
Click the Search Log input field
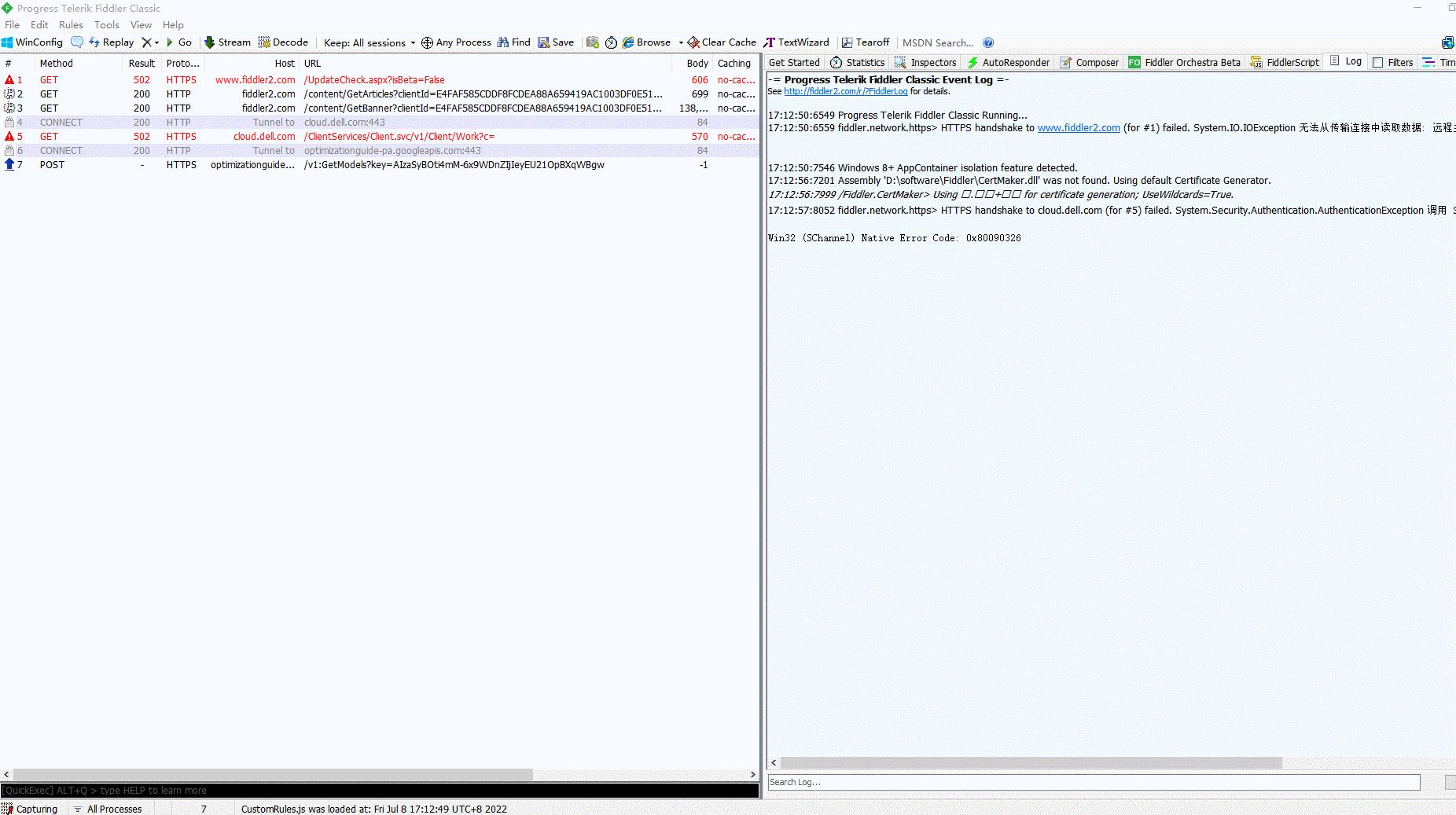click(1094, 782)
